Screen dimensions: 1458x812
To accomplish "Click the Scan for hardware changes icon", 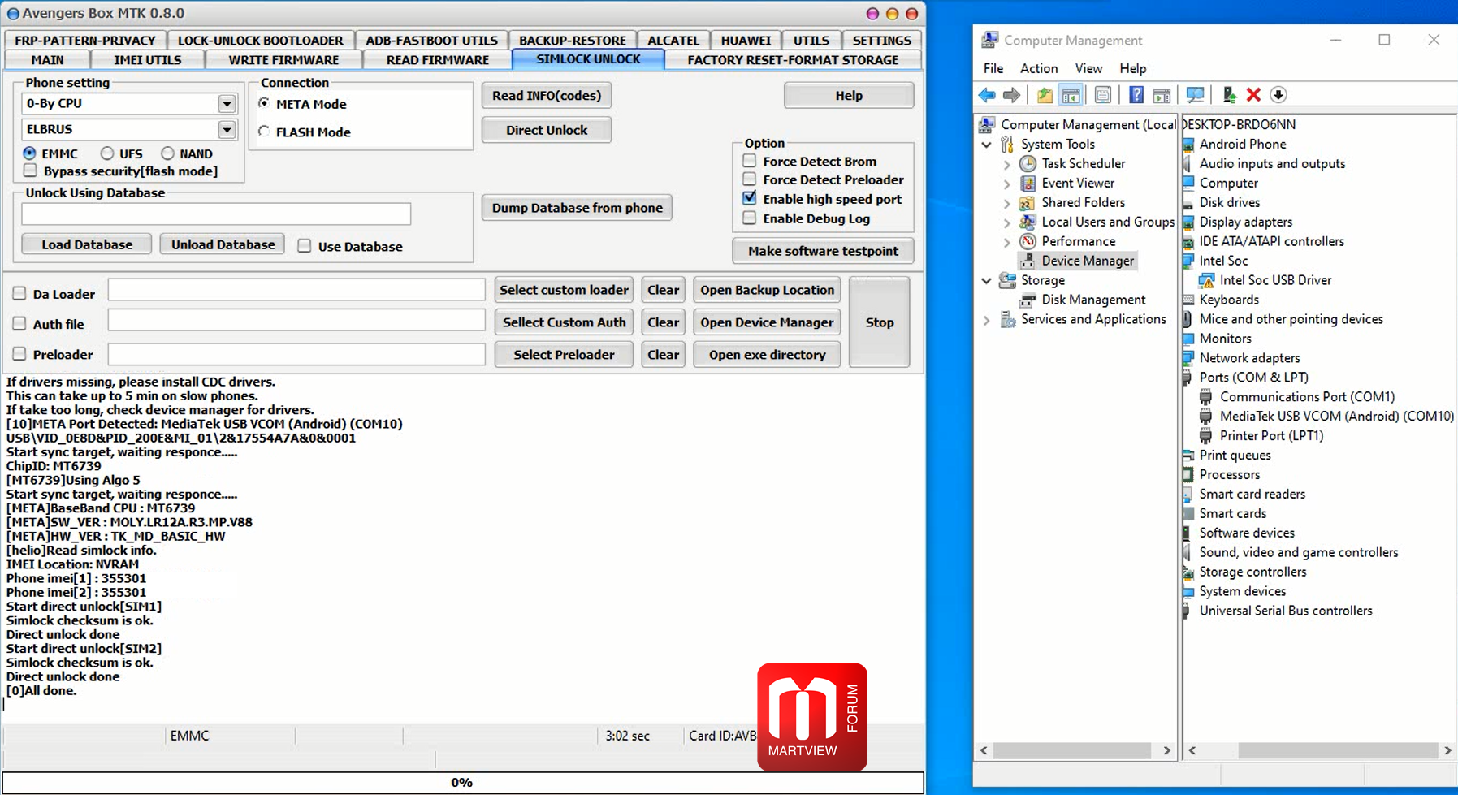I will [1195, 95].
